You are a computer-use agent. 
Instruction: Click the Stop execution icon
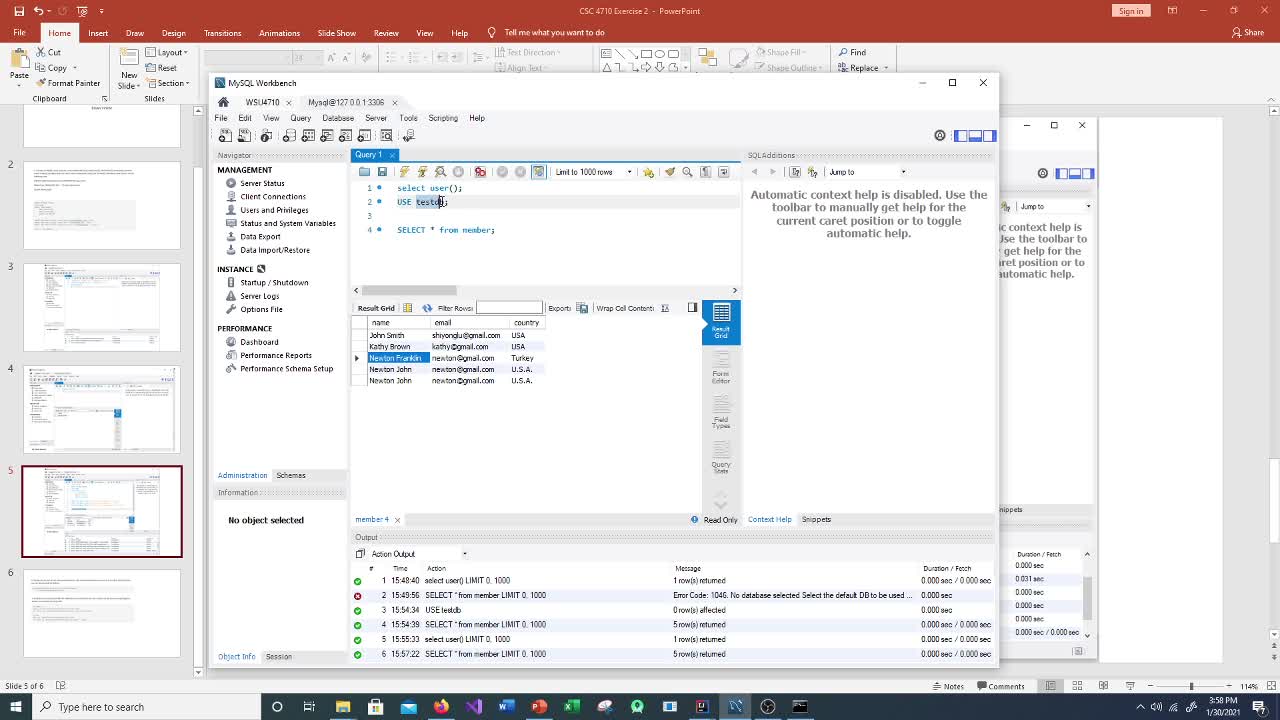(458, 172)
